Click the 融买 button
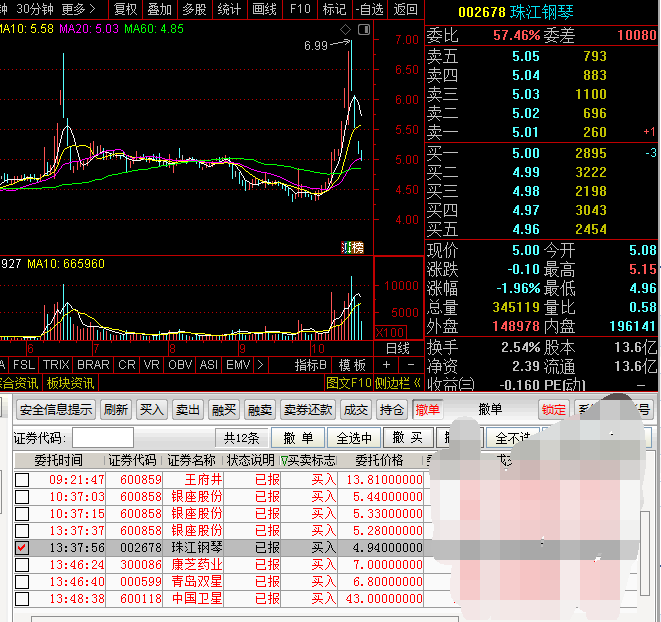661x622 pixels. coord(223,409)
